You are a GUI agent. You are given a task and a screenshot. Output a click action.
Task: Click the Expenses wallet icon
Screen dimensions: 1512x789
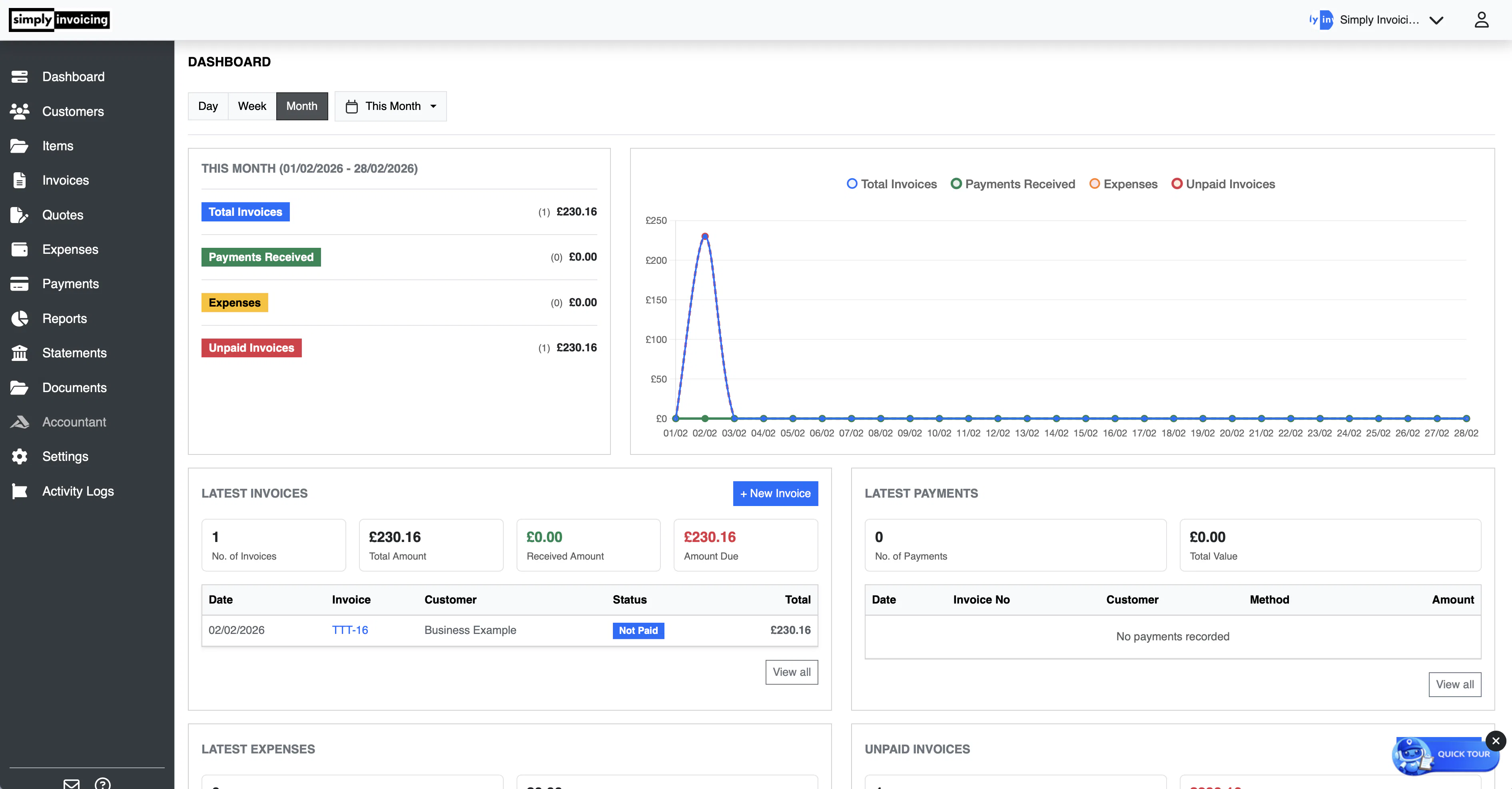point(19,249)
